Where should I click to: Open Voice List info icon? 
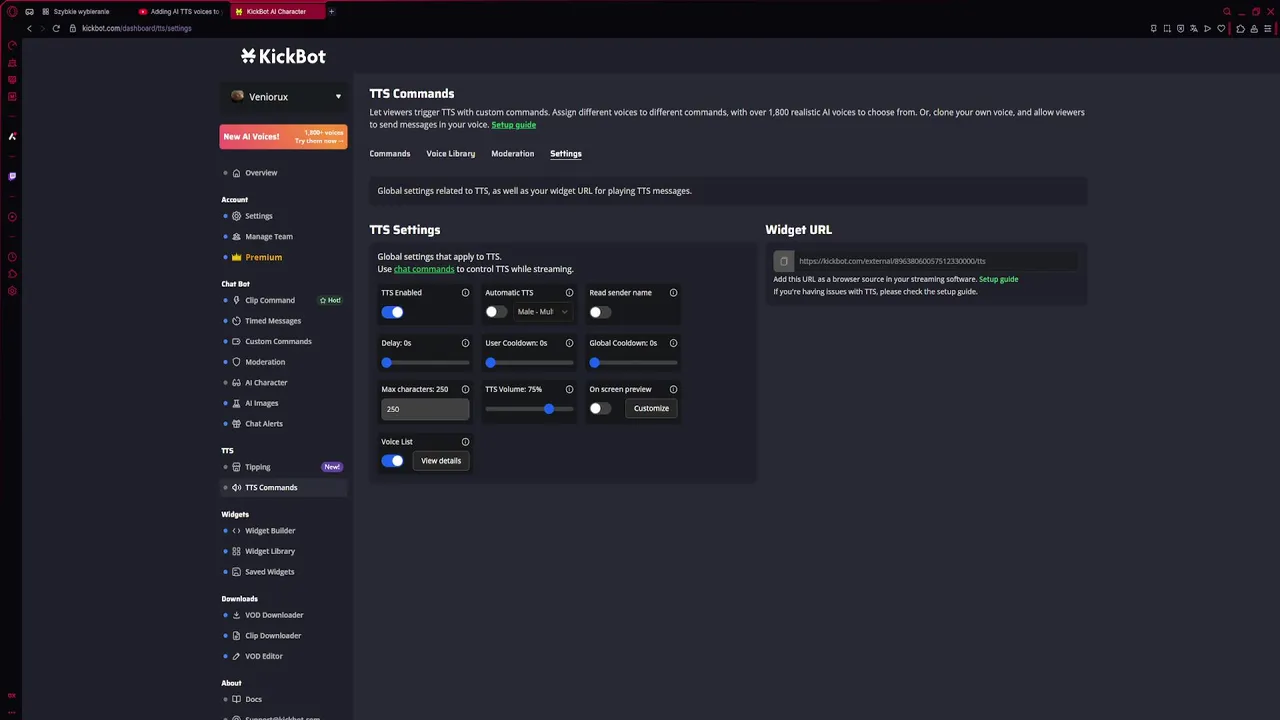[465, 442]
